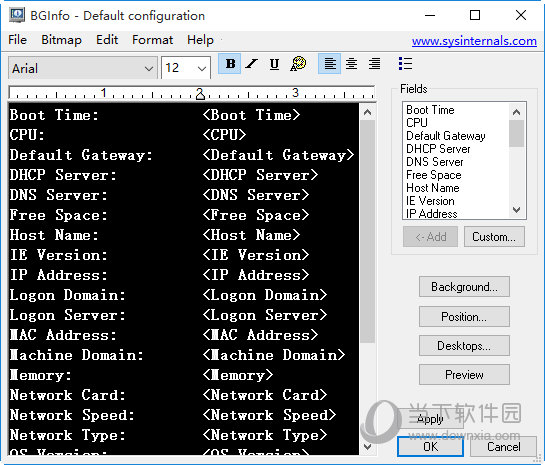Screen dimensions: 545x465
Task: Toggle bullet list formatting
Action: (x=405, y=64)
